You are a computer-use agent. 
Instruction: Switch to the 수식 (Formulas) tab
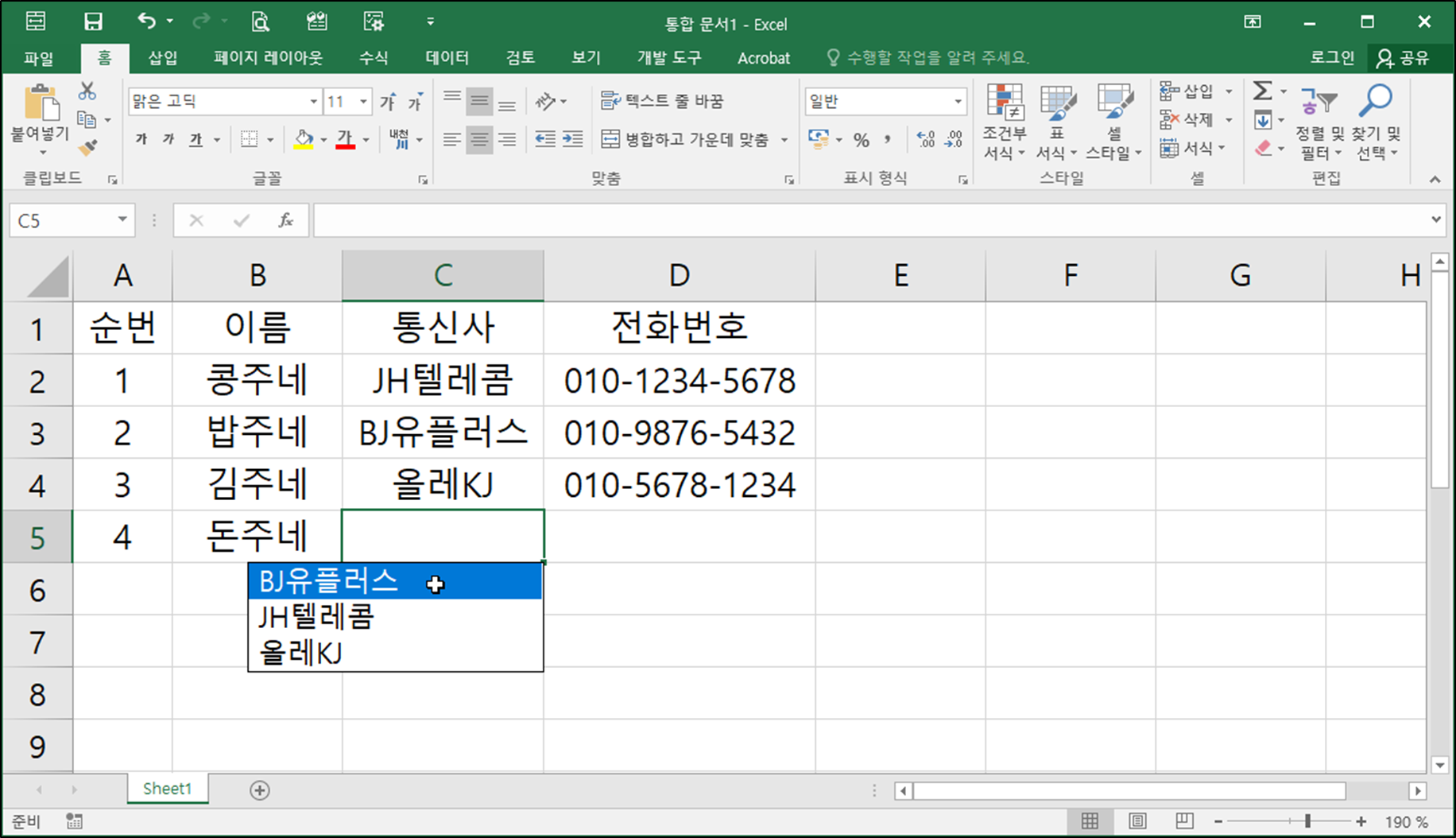pyautogui.click(x=374, y=57)
